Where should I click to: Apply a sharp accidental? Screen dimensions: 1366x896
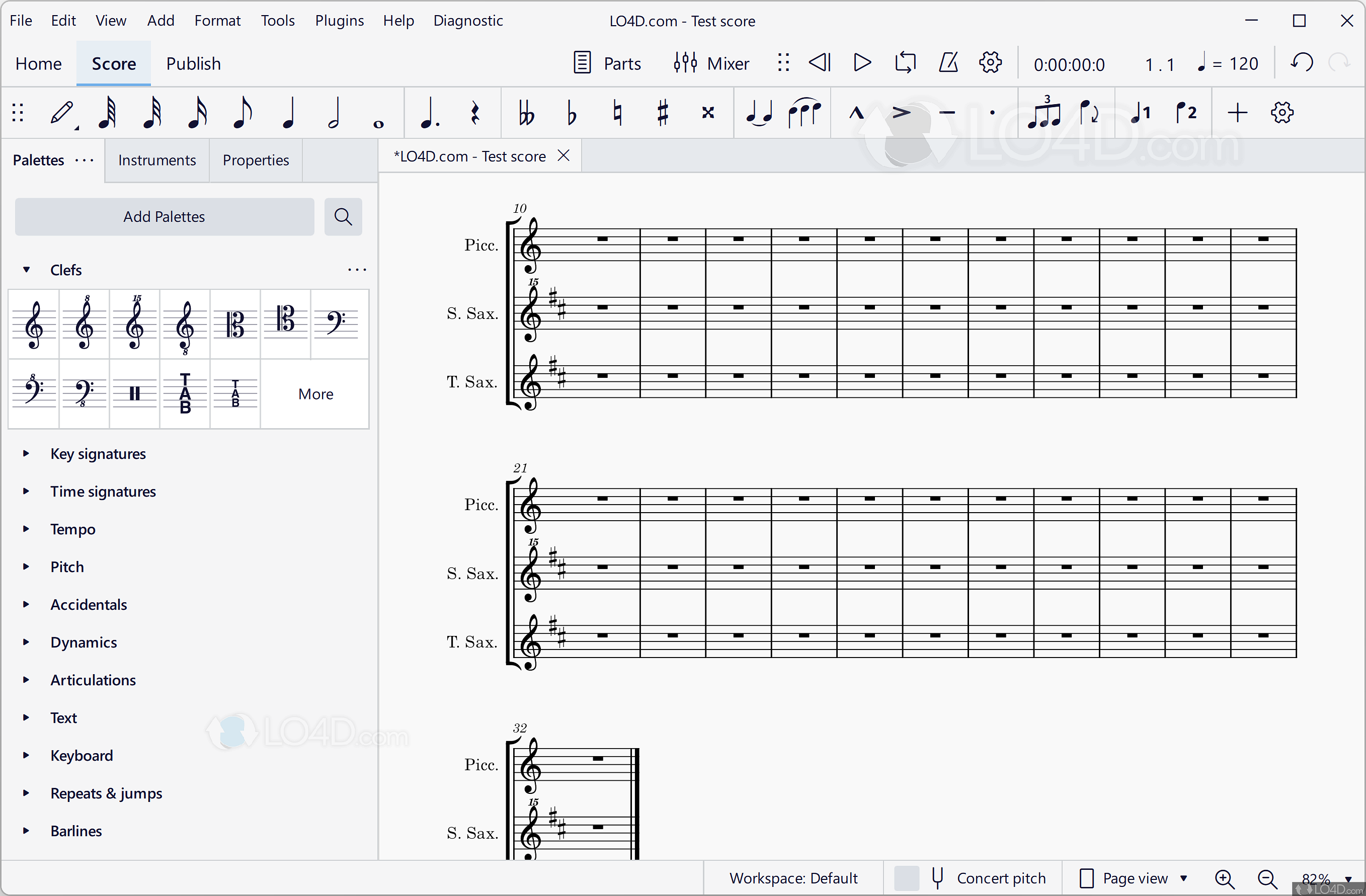tap(663, 113)
